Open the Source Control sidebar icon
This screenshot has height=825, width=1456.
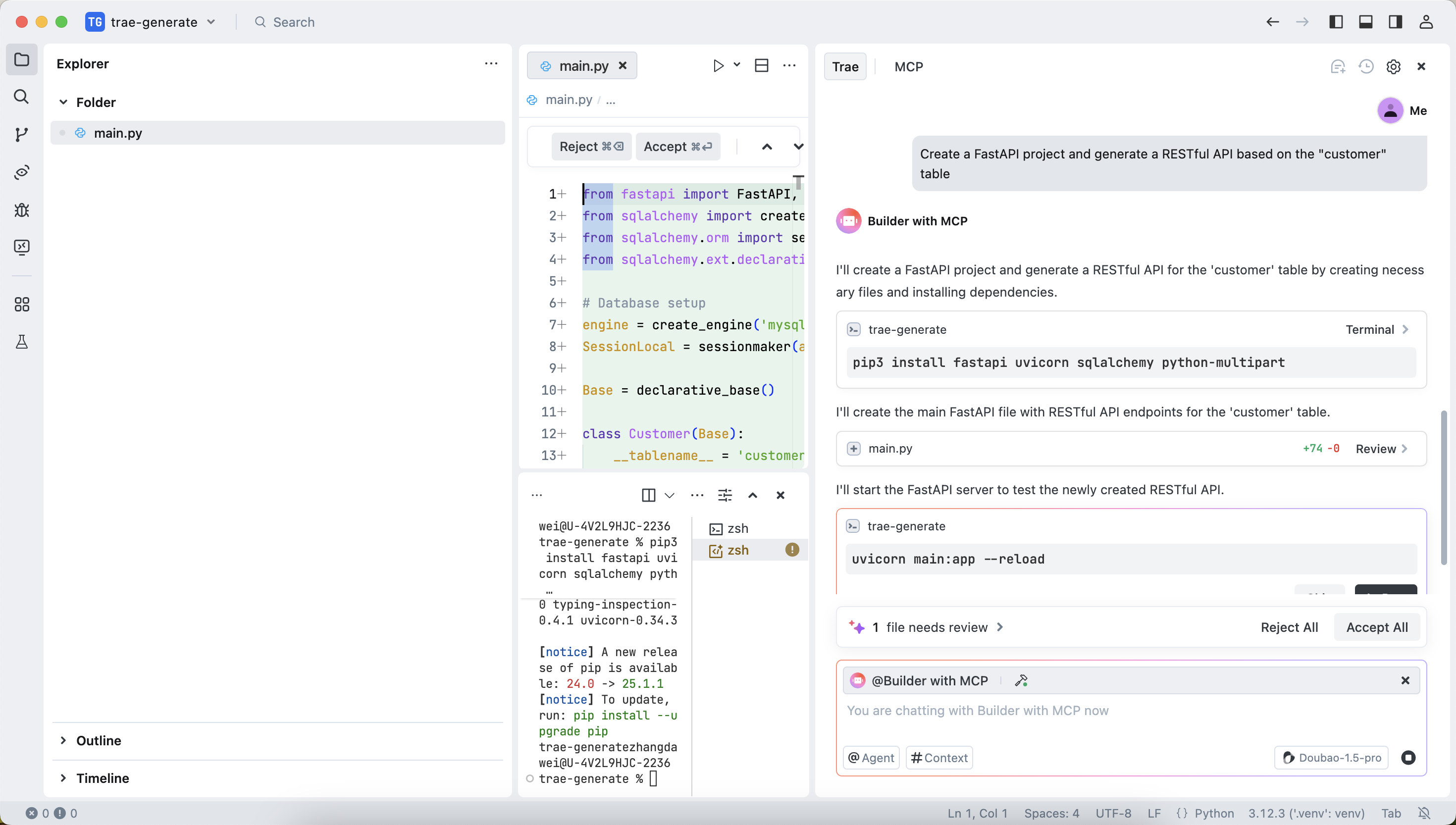(x=21, y=135)
